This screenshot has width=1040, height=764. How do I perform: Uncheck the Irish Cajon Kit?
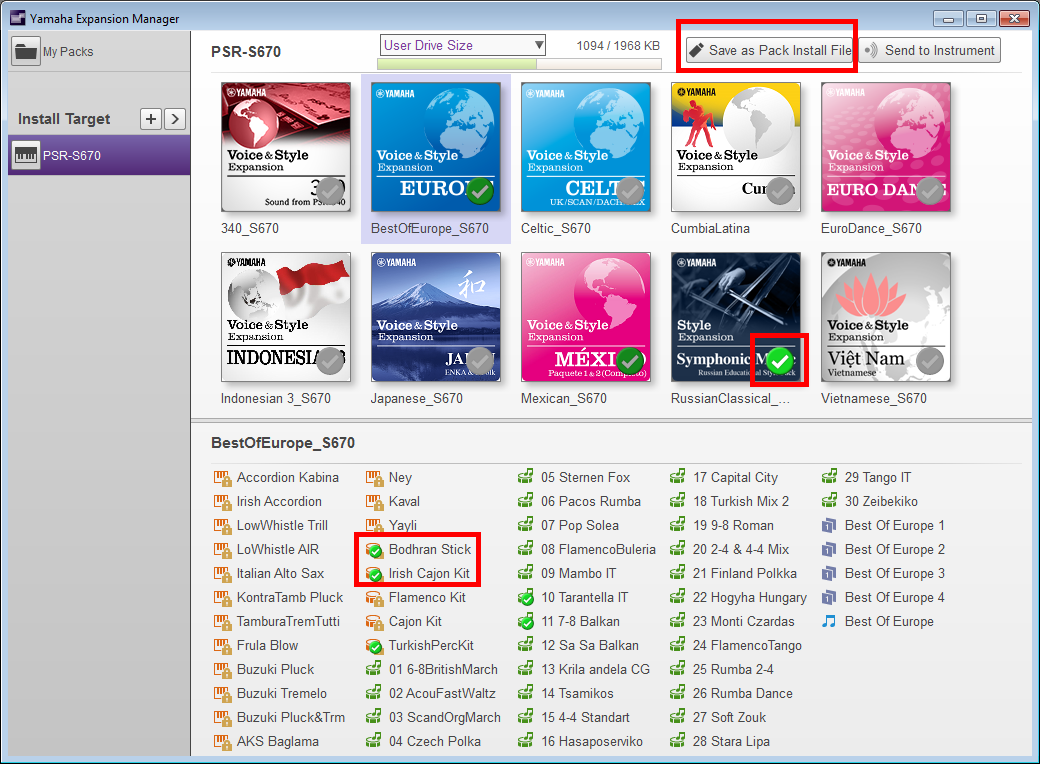pyautogui.click(x=374, y=574)
